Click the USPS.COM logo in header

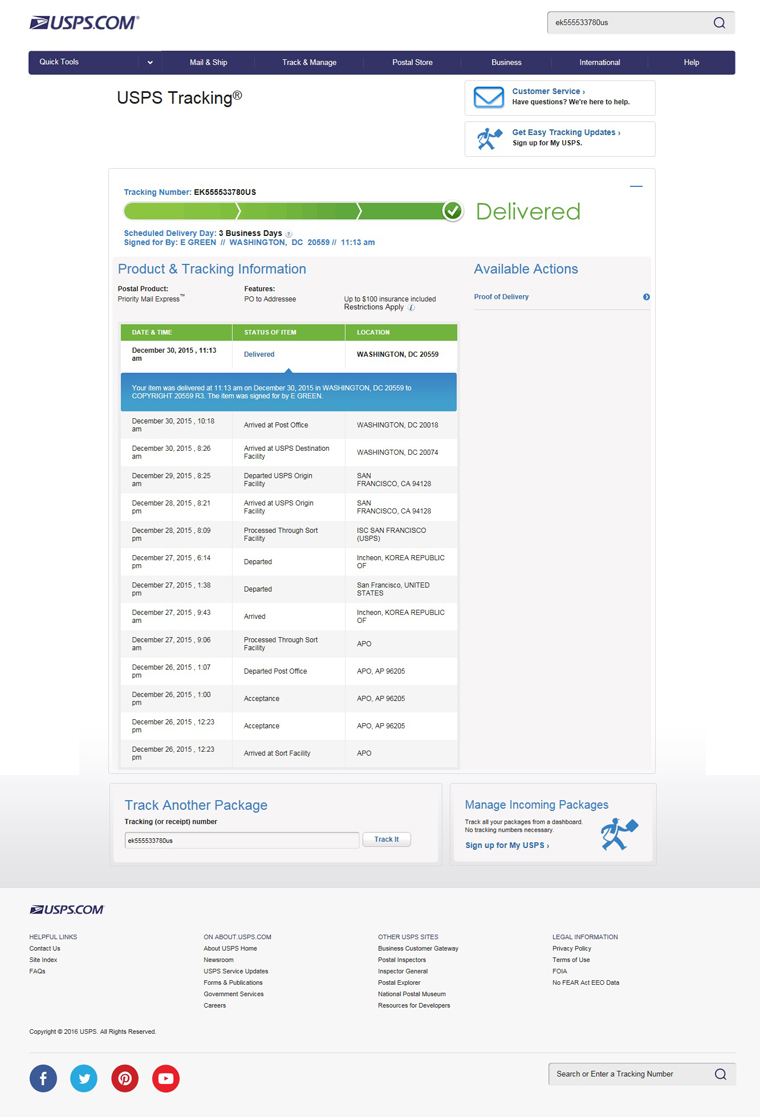pyautogui.click(x=84, y=22)
